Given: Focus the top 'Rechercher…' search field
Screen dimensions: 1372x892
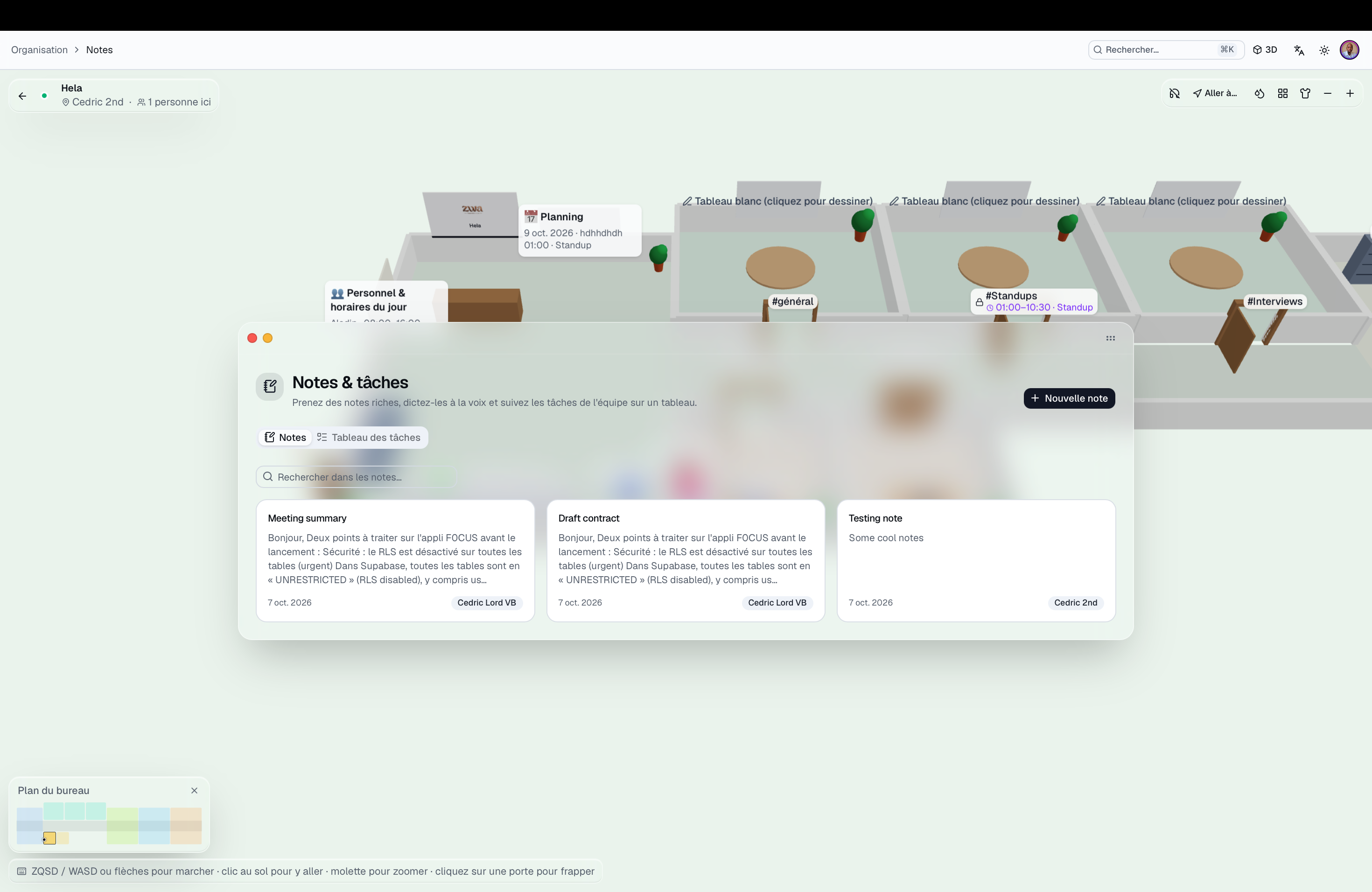Looking at the screenshot, I should pyautogui.click(x=1166, y=49).
